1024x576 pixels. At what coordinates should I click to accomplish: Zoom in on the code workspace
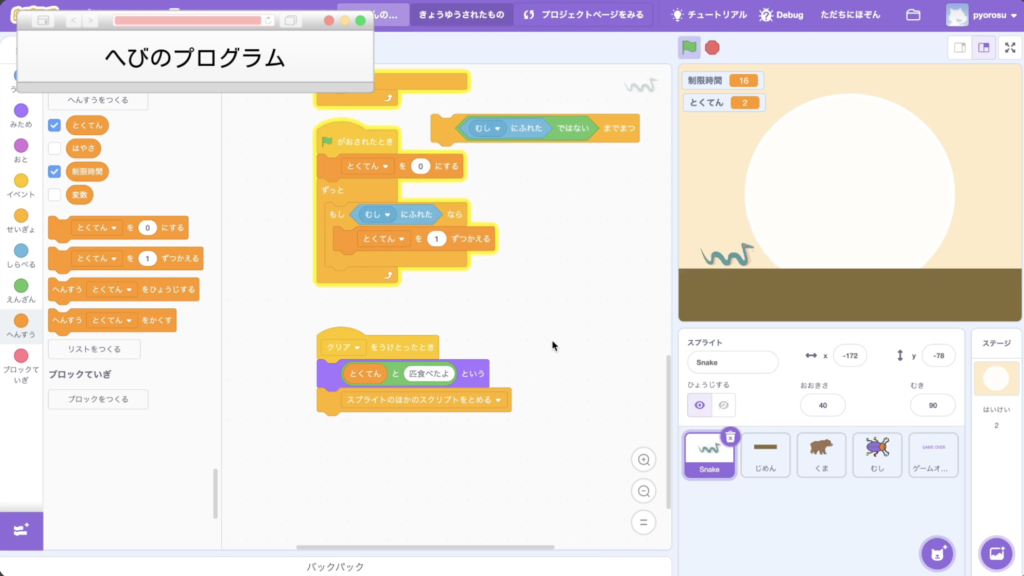tap(644, 460)
